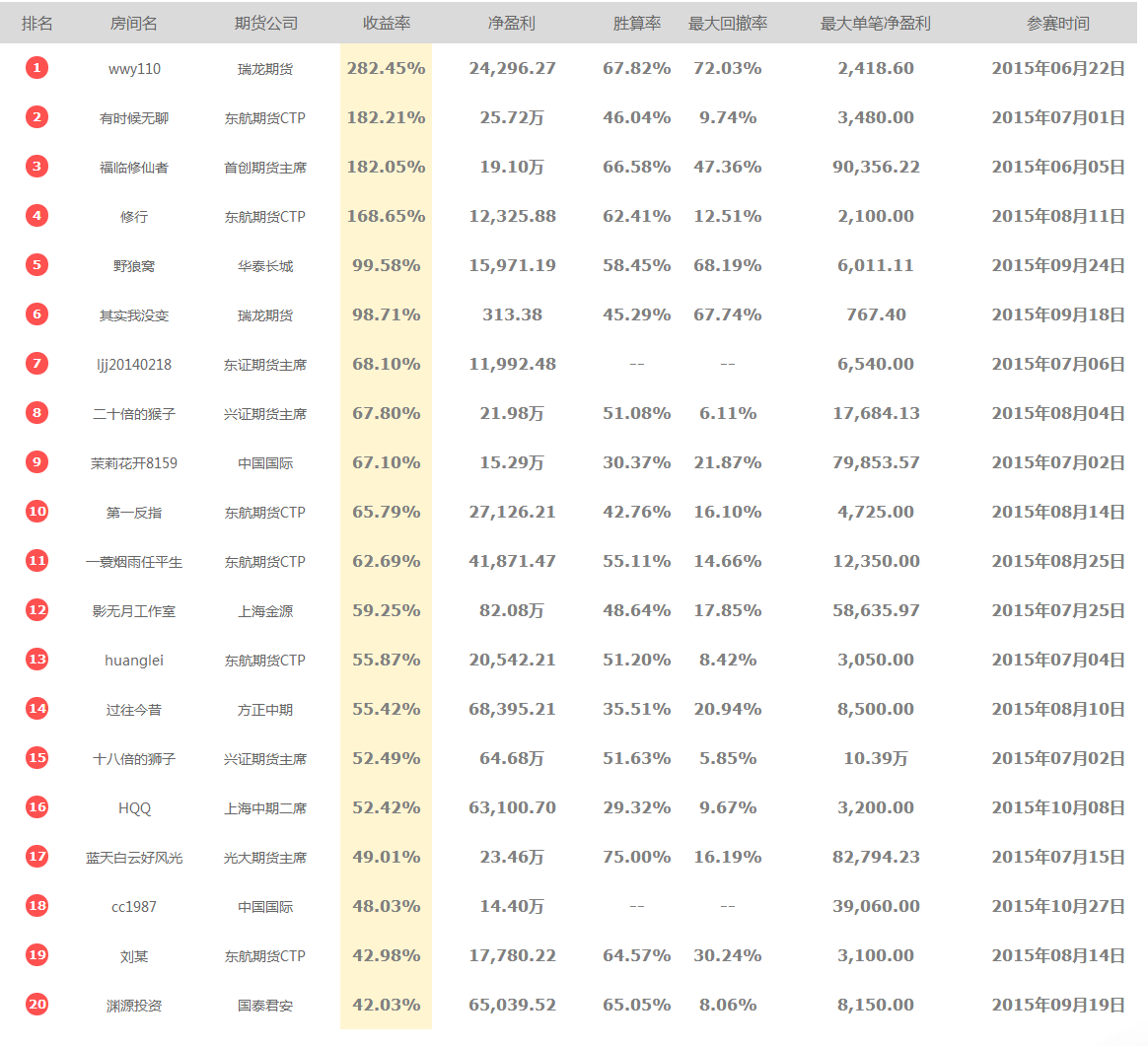Click the red rank 13 badge
Viewport: 1148px width, 1046px height.
pyautogui.click(x=36, y=659)
